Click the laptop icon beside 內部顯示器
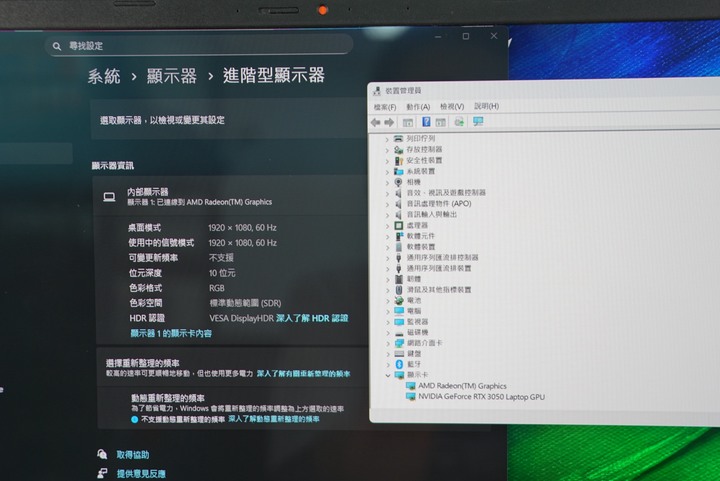Image resolution: width=720 pixels, height=481 pixels. click(109, 197)
